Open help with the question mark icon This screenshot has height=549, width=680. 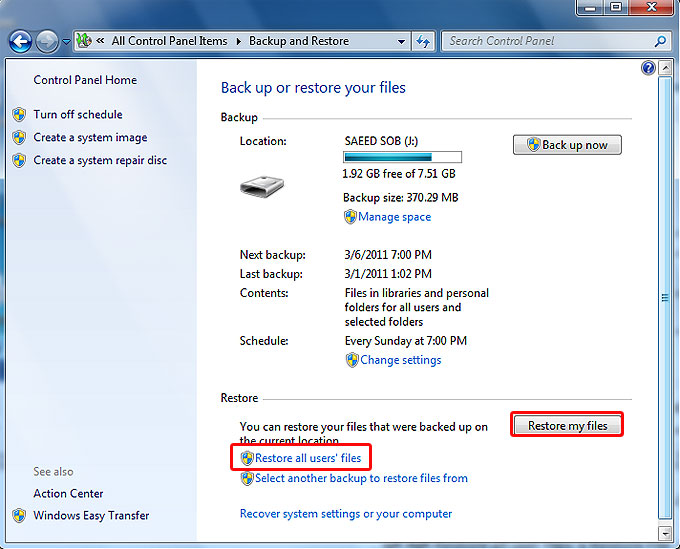[x=648, y=68]
